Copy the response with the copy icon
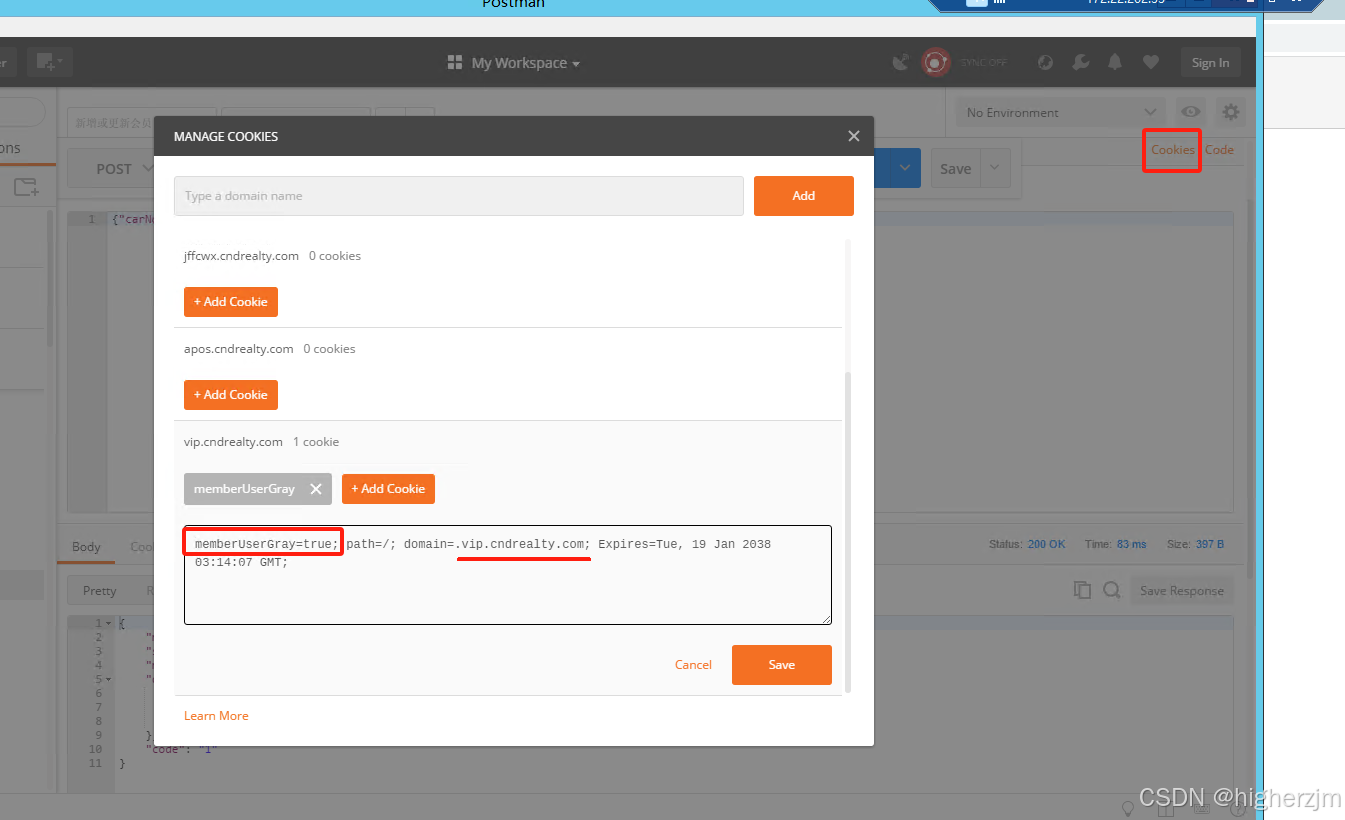1345x820 pixels. click(x=1082, y=591)
